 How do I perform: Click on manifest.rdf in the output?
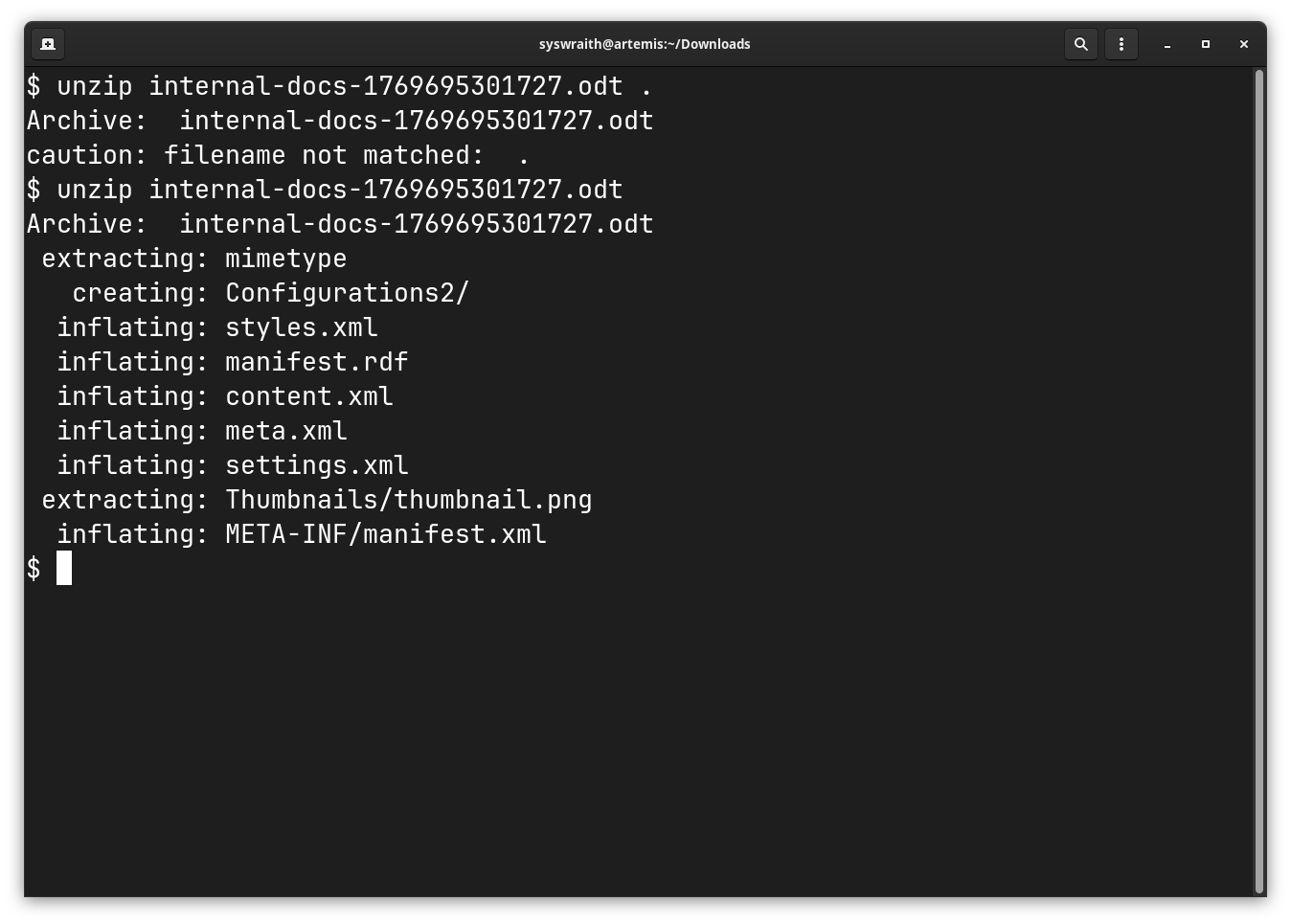click(317, 362)
